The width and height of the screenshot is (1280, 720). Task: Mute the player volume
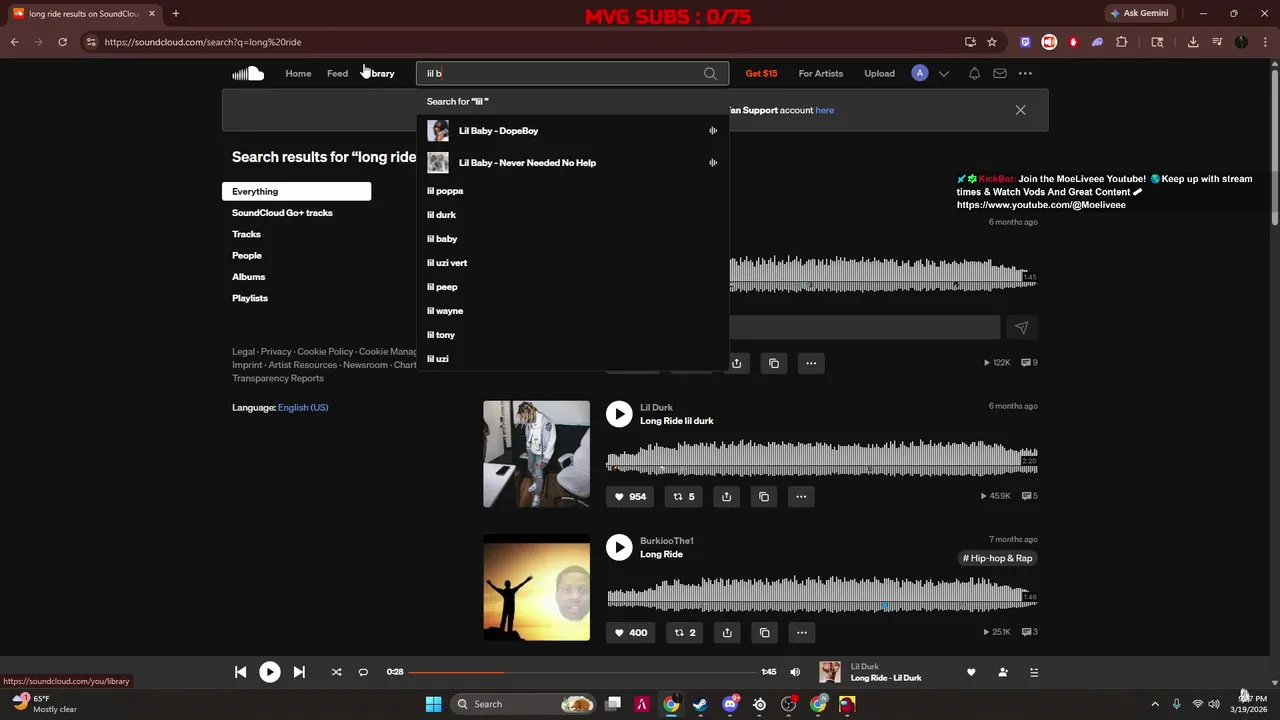tap(795, 672)
